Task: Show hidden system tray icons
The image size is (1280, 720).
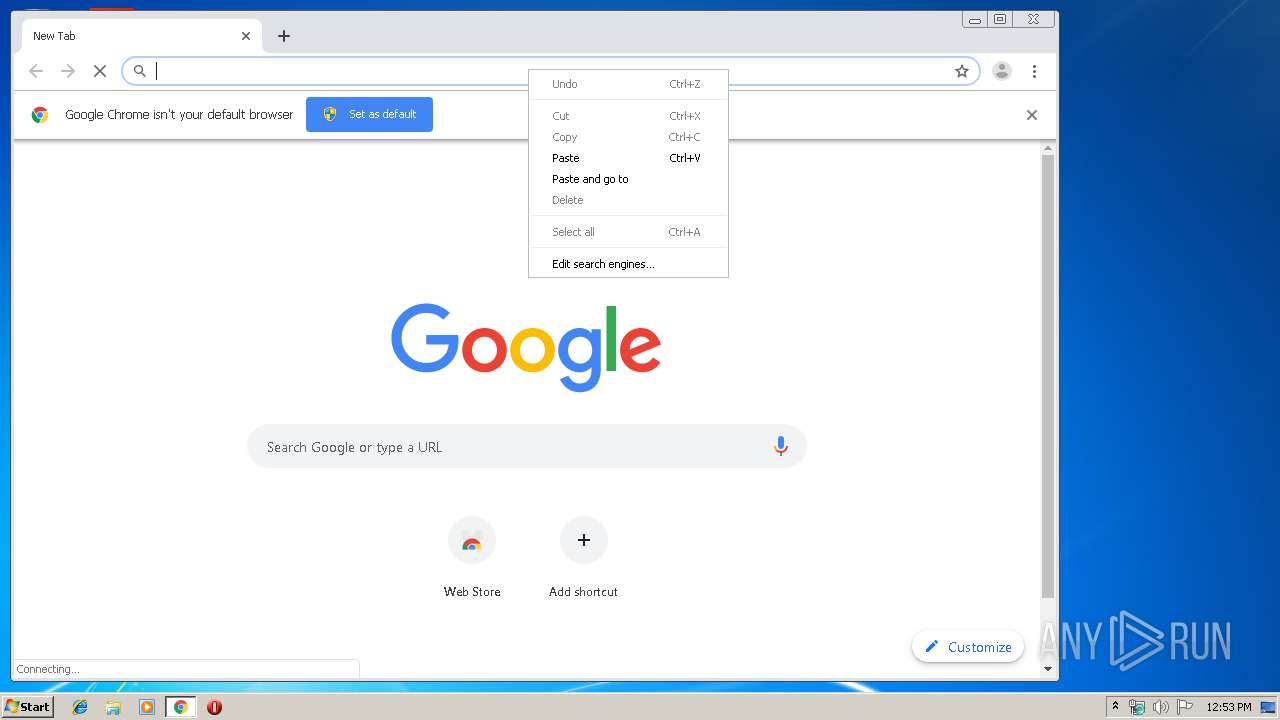Action: 1115,707
